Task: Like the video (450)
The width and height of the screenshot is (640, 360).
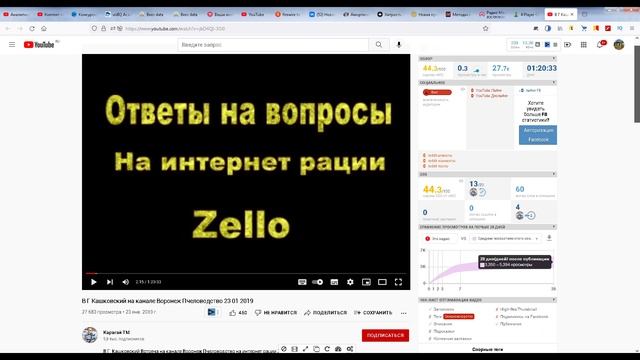Action: coord(238,313)
